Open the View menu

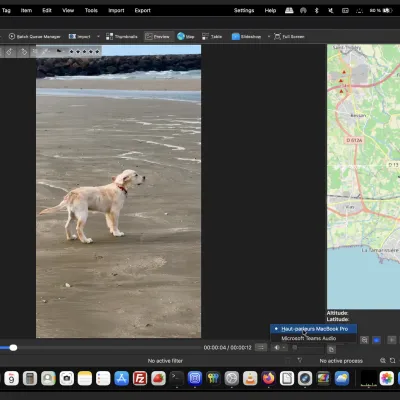68,10
